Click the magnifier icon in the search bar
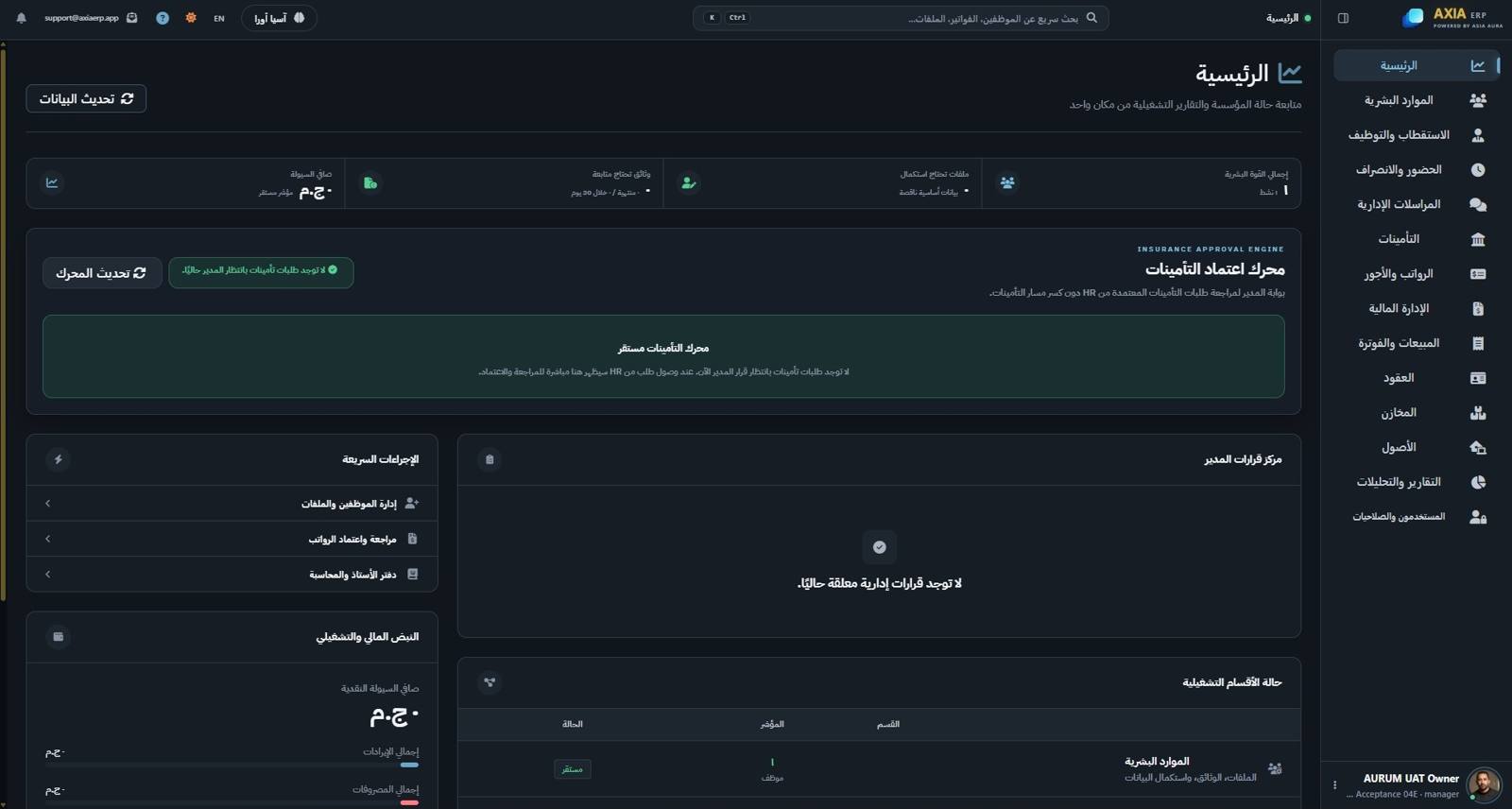The image size is (1512, 809). [1091, 18]
